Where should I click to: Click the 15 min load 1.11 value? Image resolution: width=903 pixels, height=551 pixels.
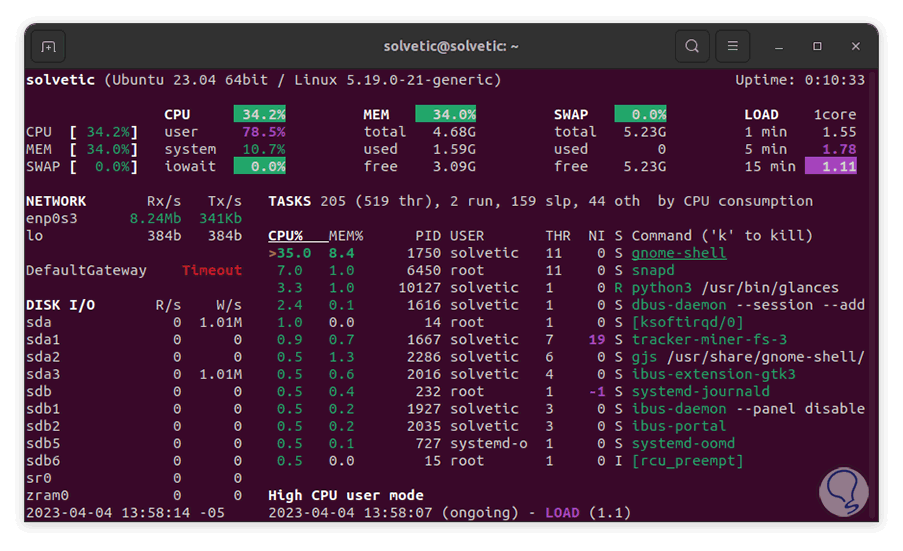(x=830, y=166)
